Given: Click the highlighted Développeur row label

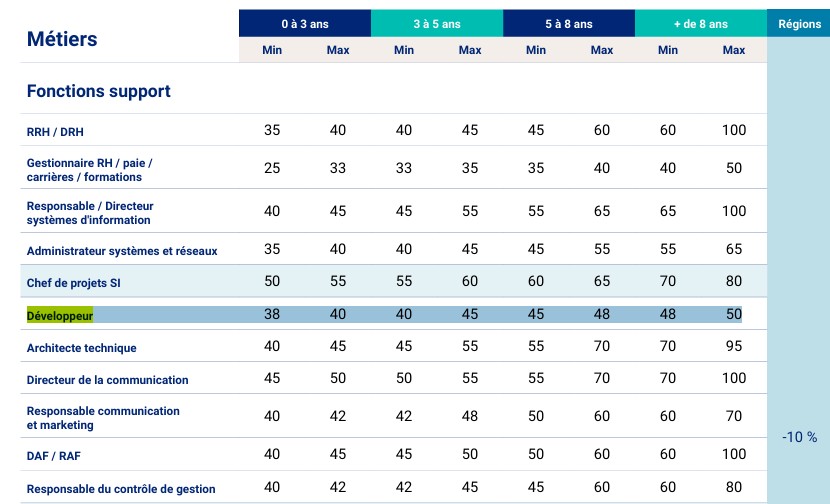Looking at the screenshot, I should point(60,316).
